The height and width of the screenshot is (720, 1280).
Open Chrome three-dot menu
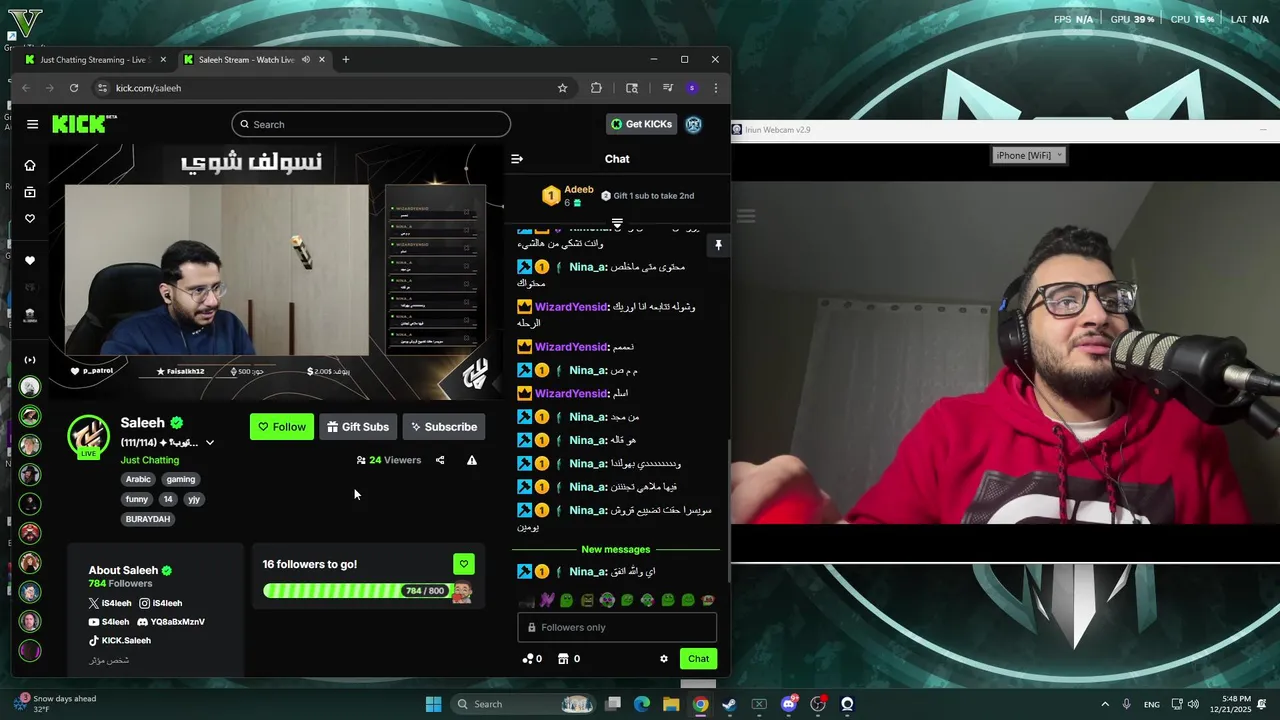pyautogui.click(x=715, y=88)
